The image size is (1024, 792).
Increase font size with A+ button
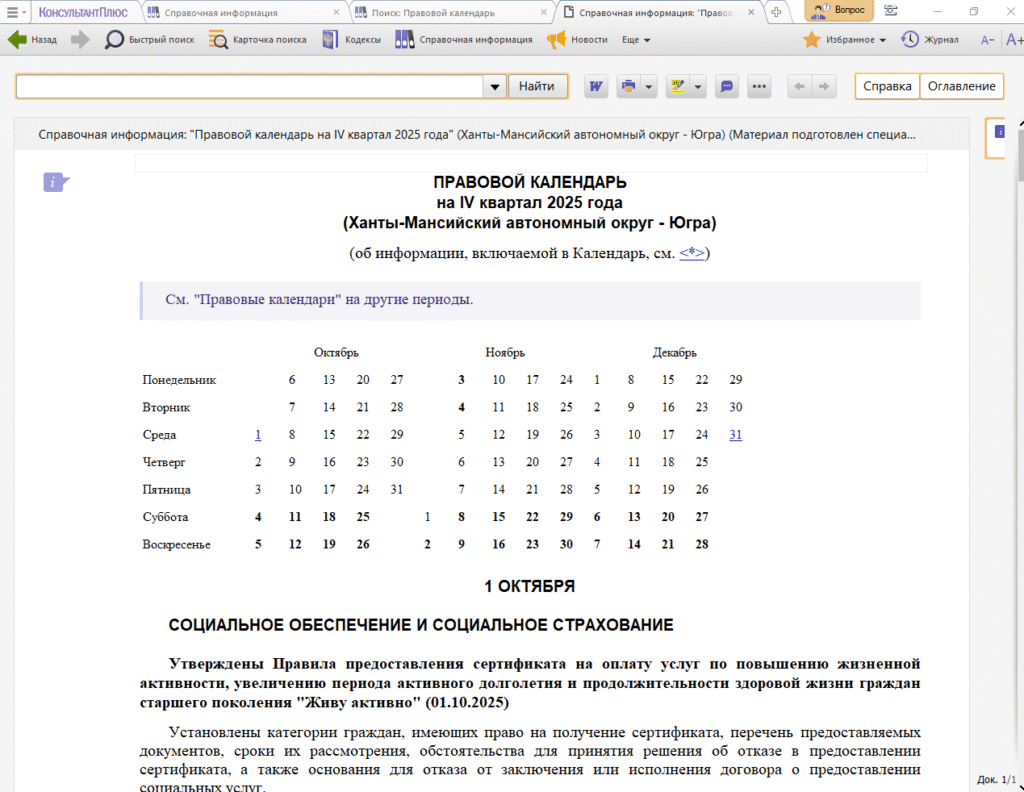click(x=1014, y=40)
